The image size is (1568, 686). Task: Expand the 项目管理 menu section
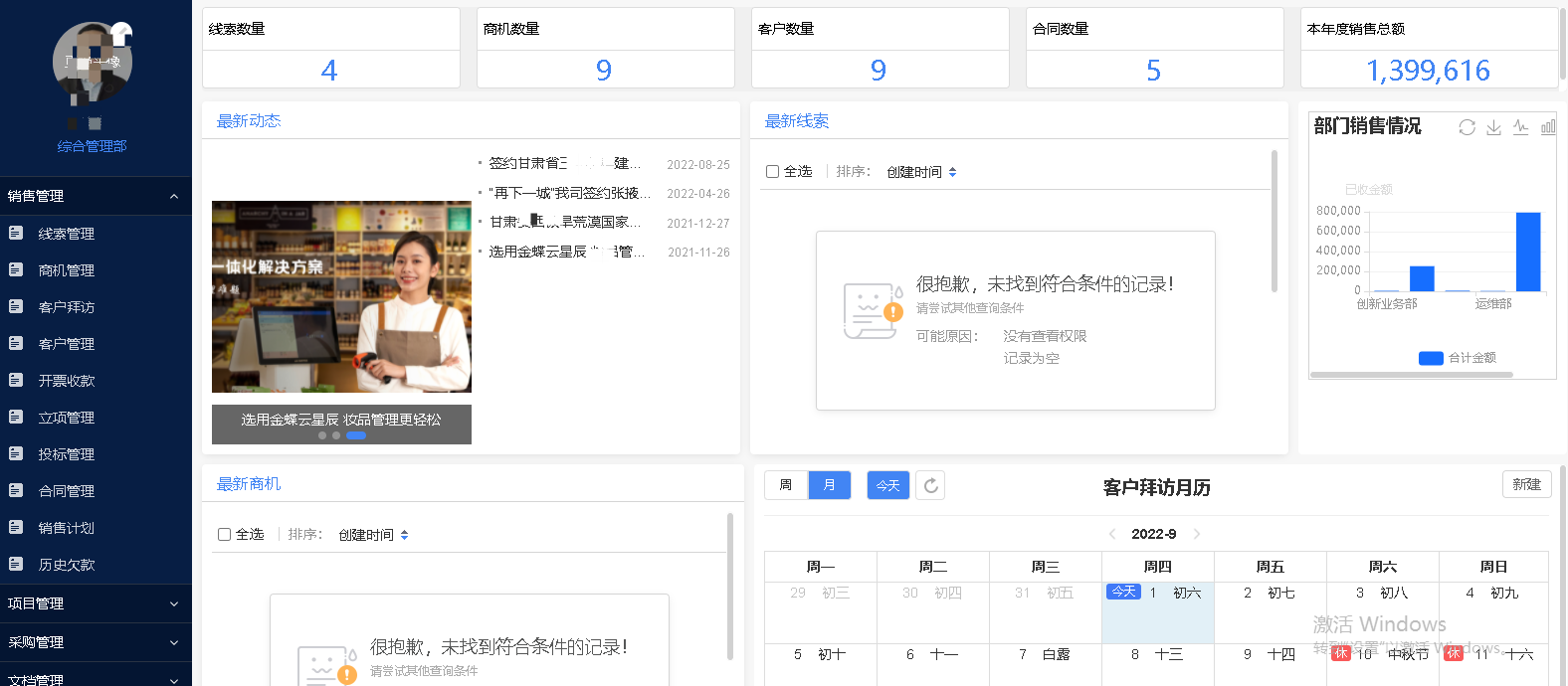pyautogui.click(x=96, y=603)
